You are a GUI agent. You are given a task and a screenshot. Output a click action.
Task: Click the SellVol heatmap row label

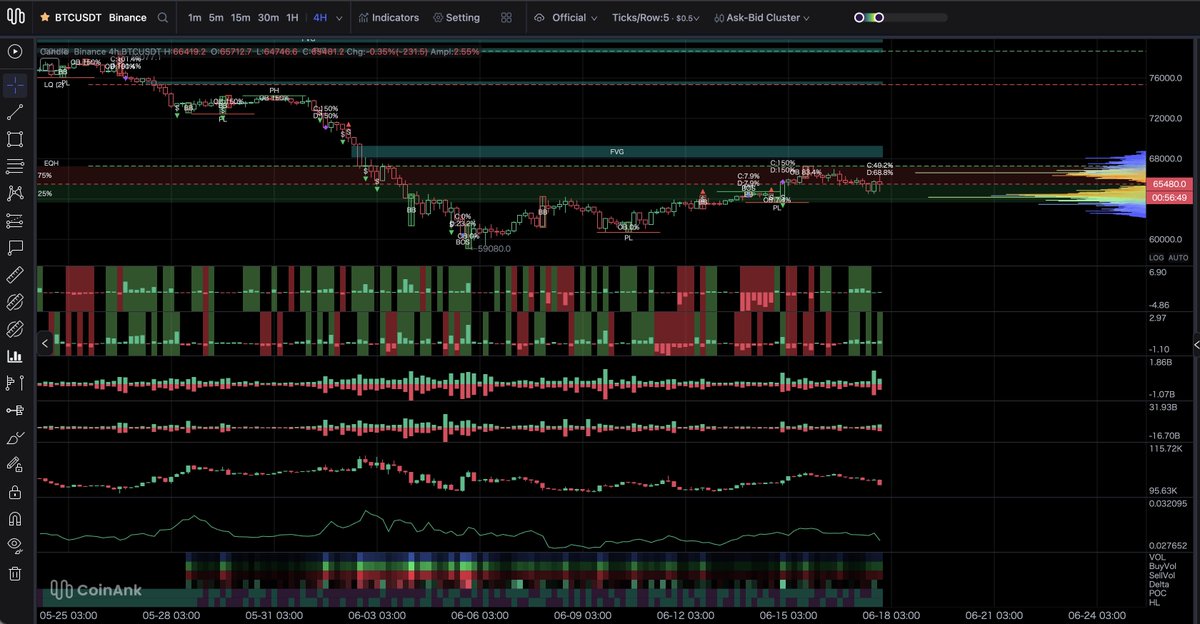[1161, 575]
